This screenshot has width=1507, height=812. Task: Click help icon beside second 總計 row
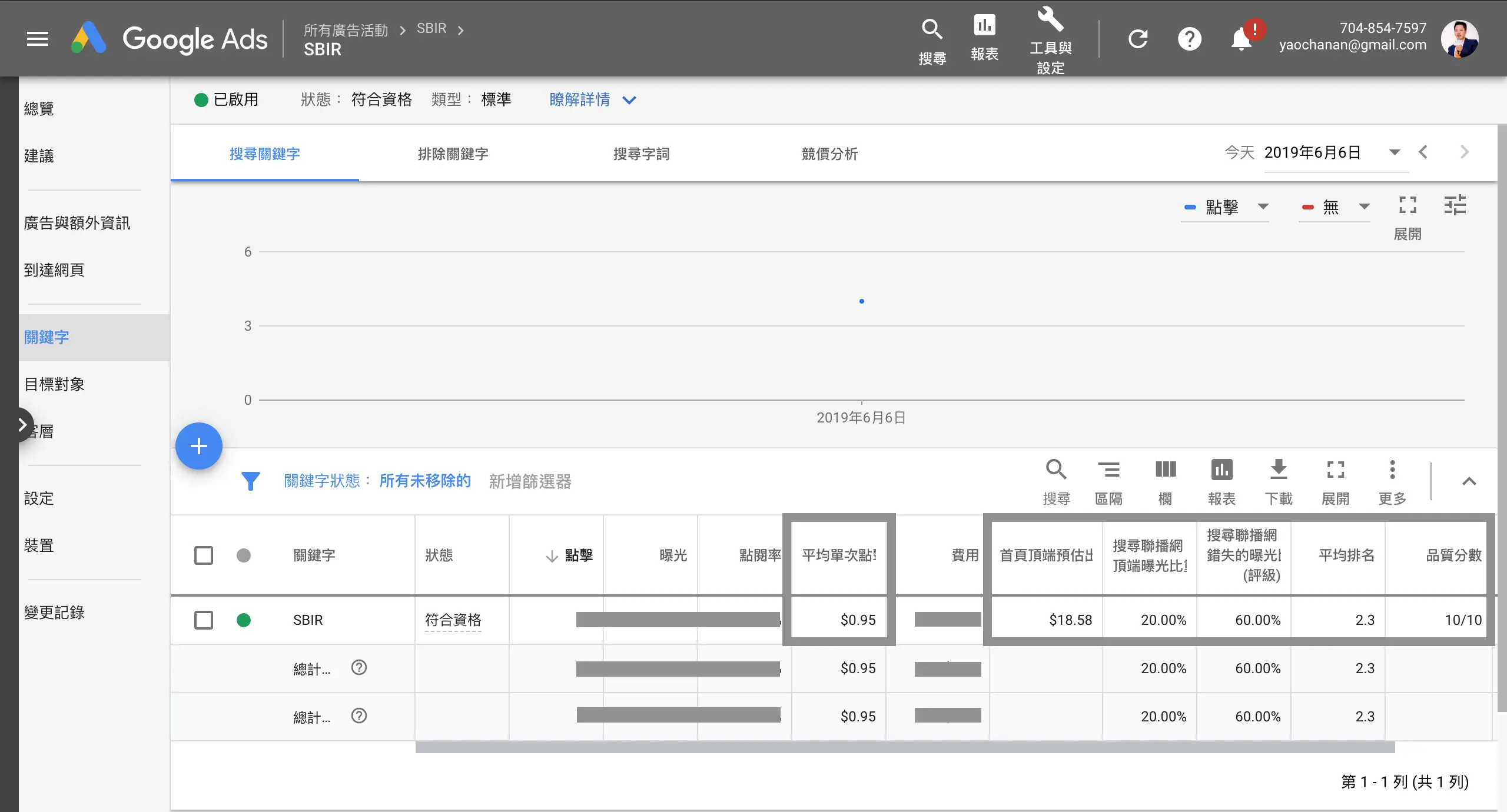pos(359,716)
